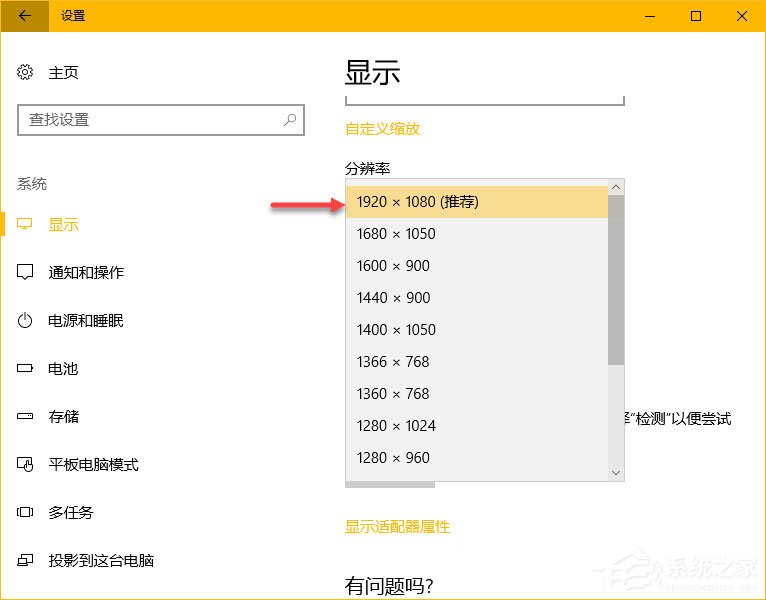Image resolution: width=766 pixels, height=600 pixels.
Task: Open the 显示适配器属性 link
Action: pyautogui.click(x=398, y=527)
